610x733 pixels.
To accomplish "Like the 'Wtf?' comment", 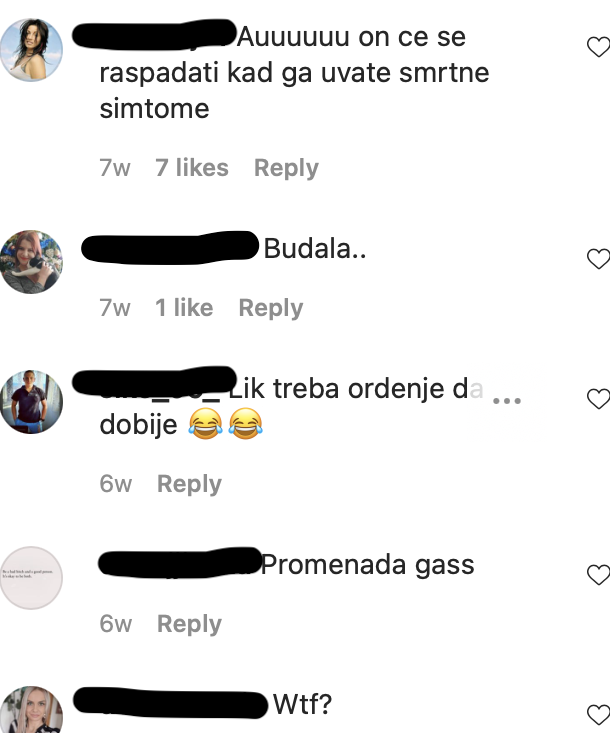I will point(598,714).
